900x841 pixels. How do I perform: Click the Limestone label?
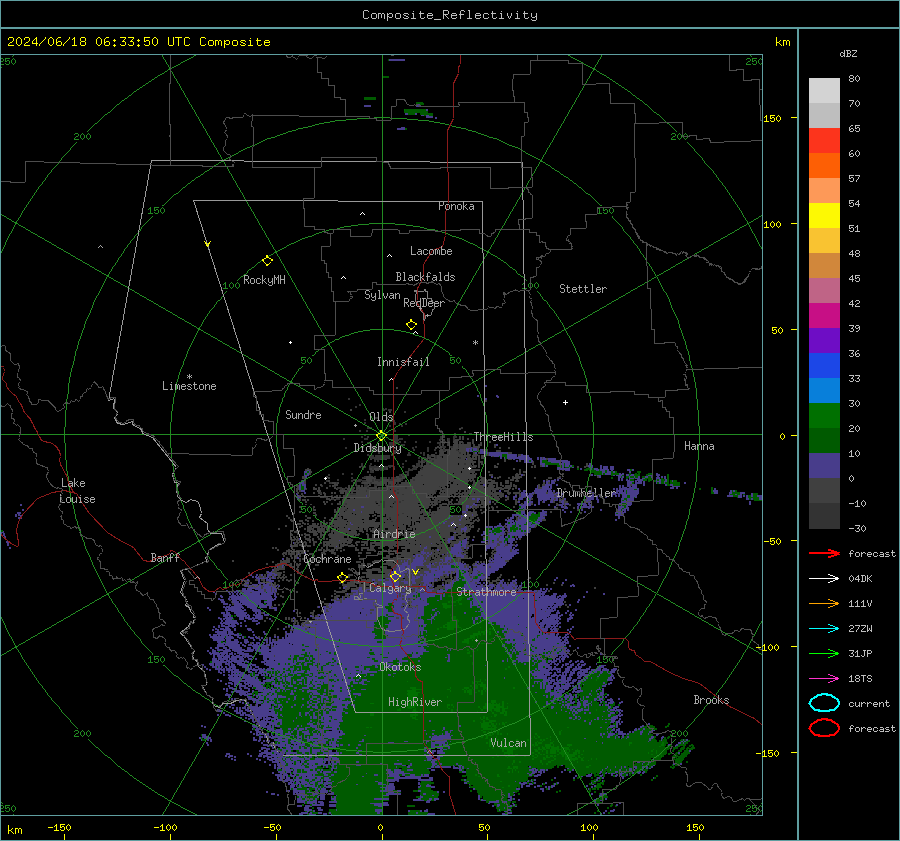pyautogui.click(x=189, y=386)
